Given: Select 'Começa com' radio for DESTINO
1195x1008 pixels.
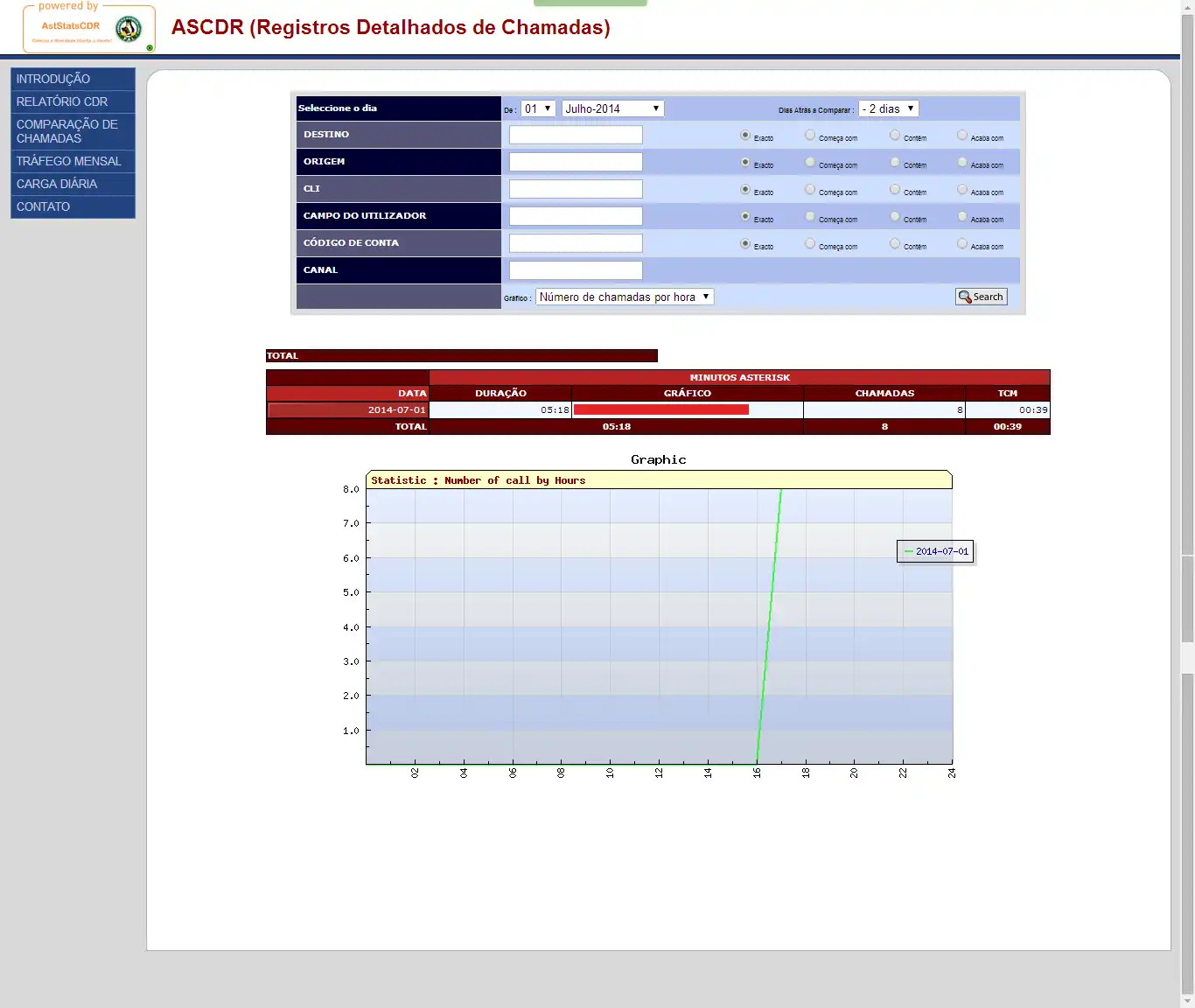Looking at the screenshot, I should pyautogui.click(x=810, y=136).
